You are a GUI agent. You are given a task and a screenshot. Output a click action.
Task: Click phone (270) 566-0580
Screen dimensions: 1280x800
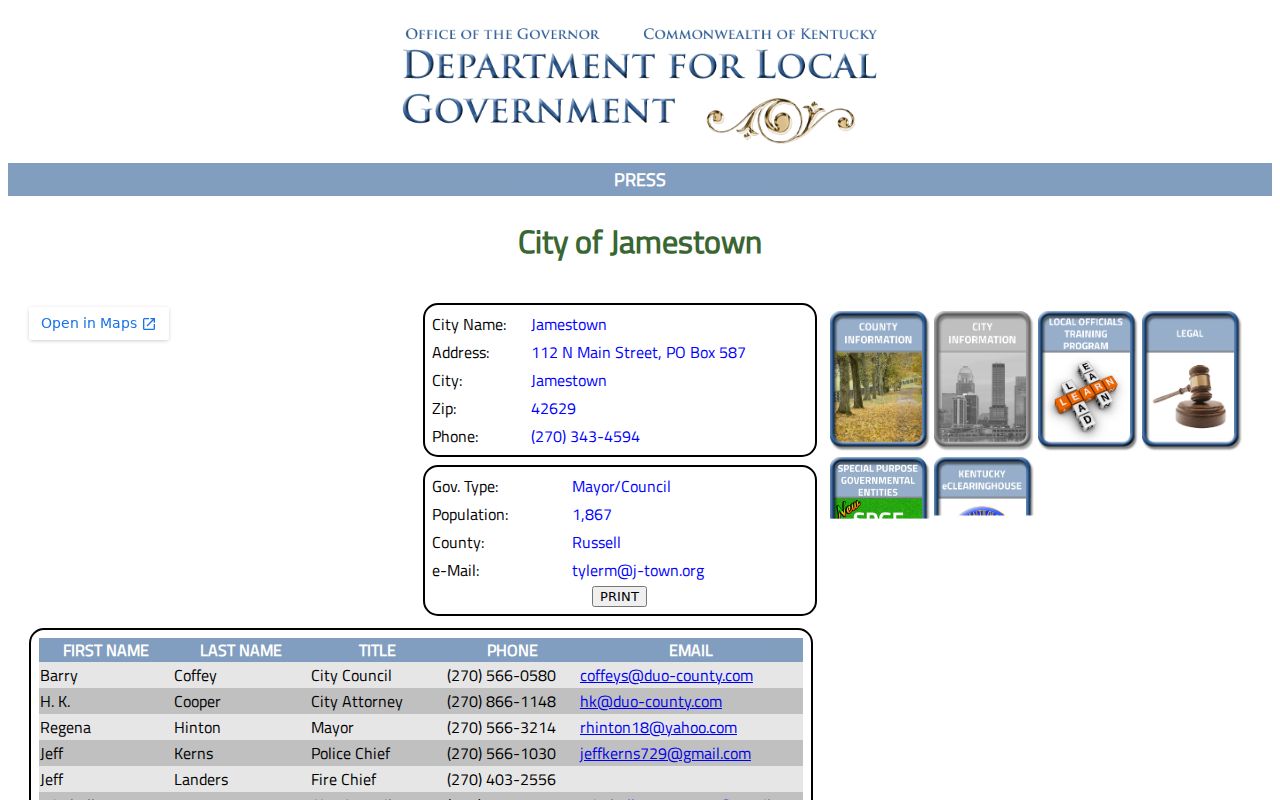(501, 676)
